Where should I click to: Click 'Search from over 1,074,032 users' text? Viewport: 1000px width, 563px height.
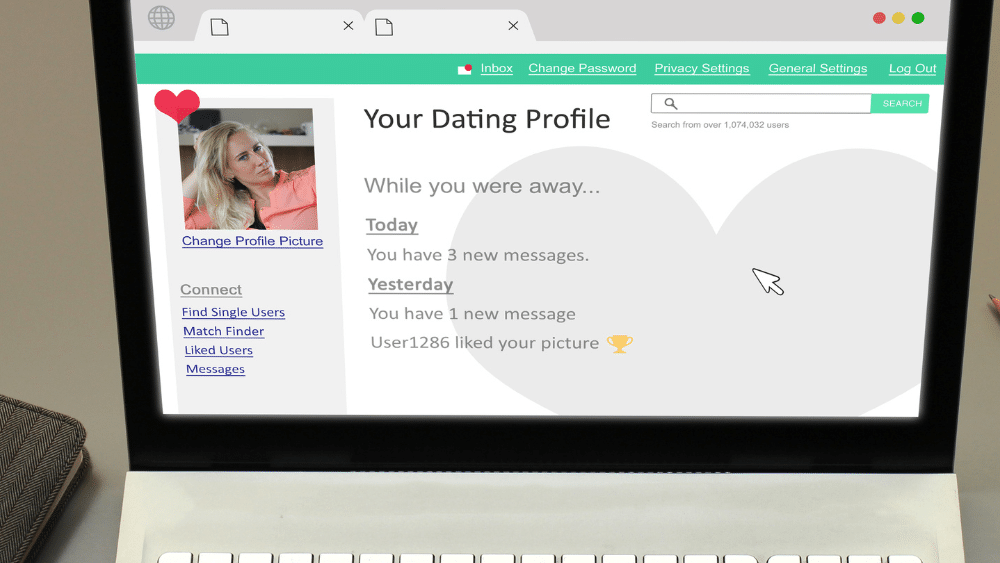point(720,125)
